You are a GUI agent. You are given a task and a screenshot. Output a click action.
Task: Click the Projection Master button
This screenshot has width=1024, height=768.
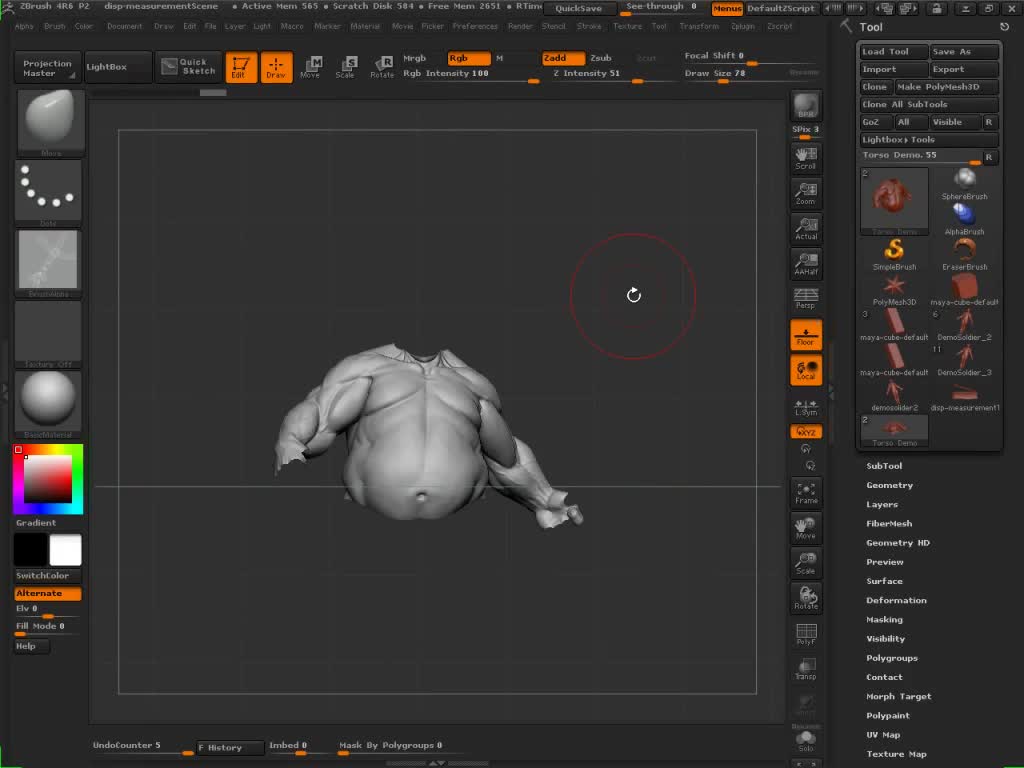click(47, 68)
